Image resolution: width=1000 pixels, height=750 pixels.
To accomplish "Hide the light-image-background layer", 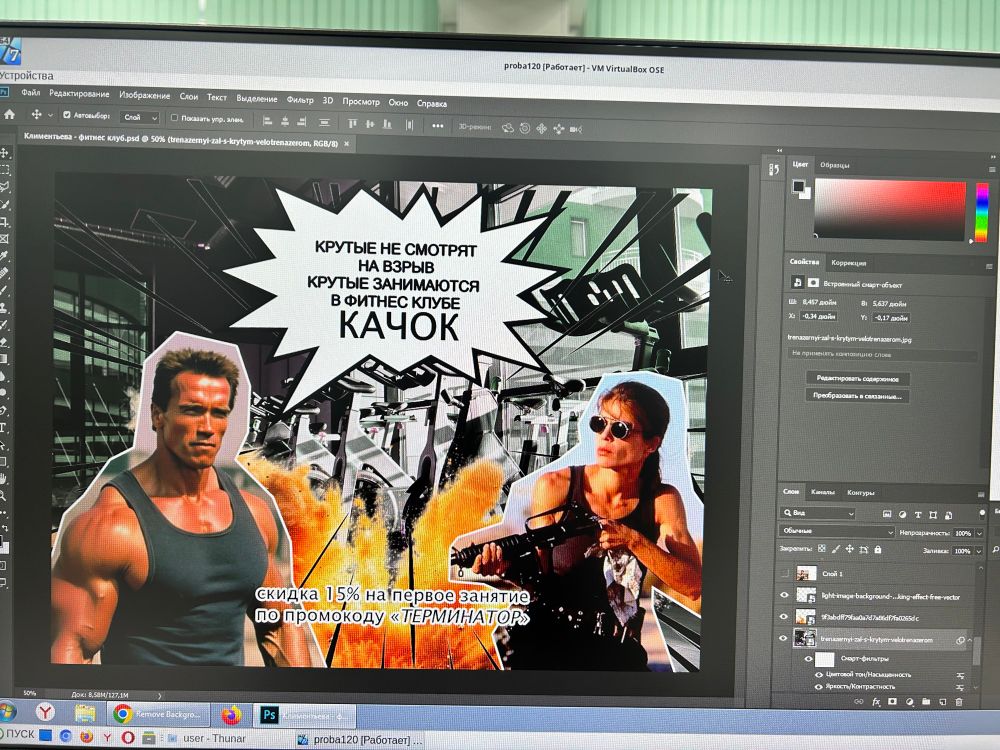I will pyautogui.click(x=784, y=595).
